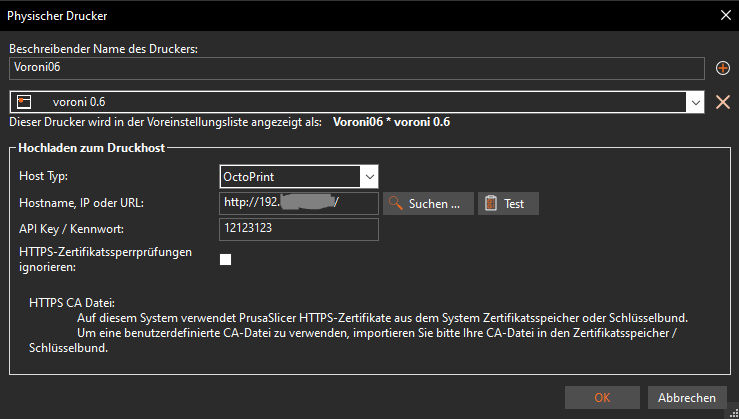
Task: Click the orange X icon to remove the preset
Action: [x=724, y=101]
